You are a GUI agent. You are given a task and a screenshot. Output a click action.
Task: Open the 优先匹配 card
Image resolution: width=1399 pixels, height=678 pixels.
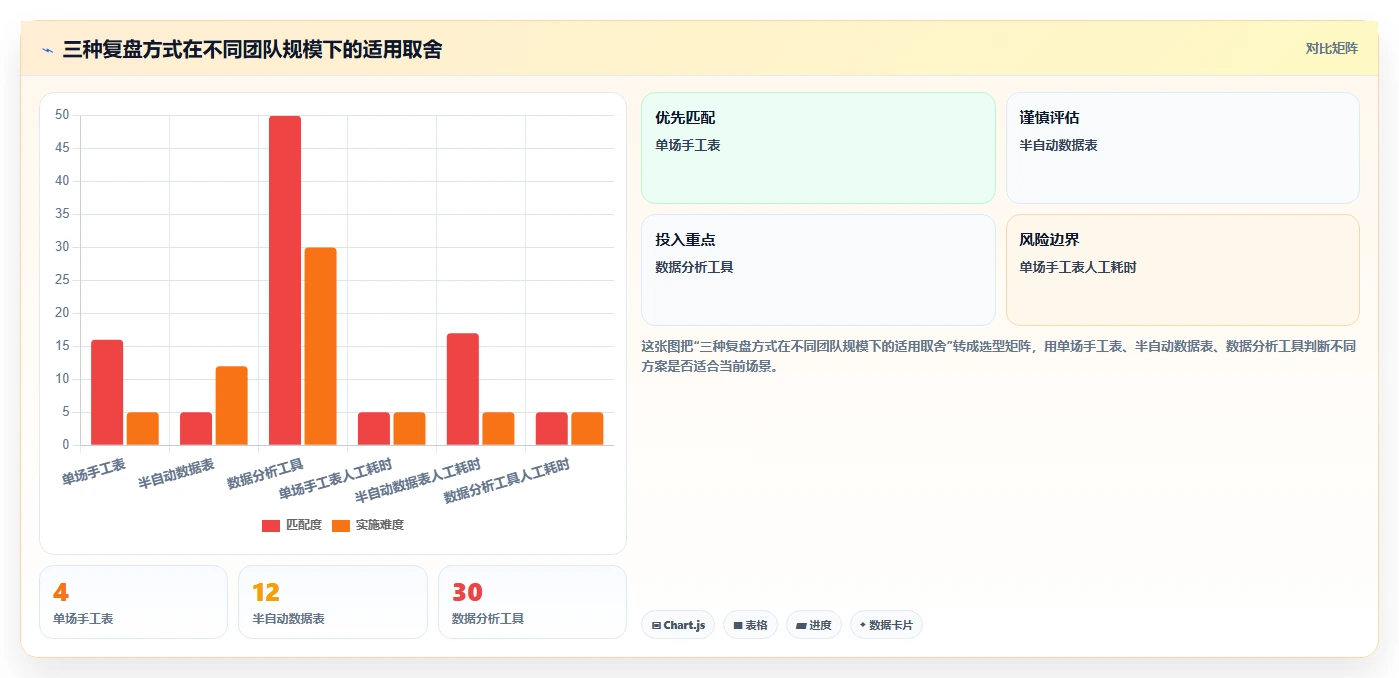coord(818,148)
